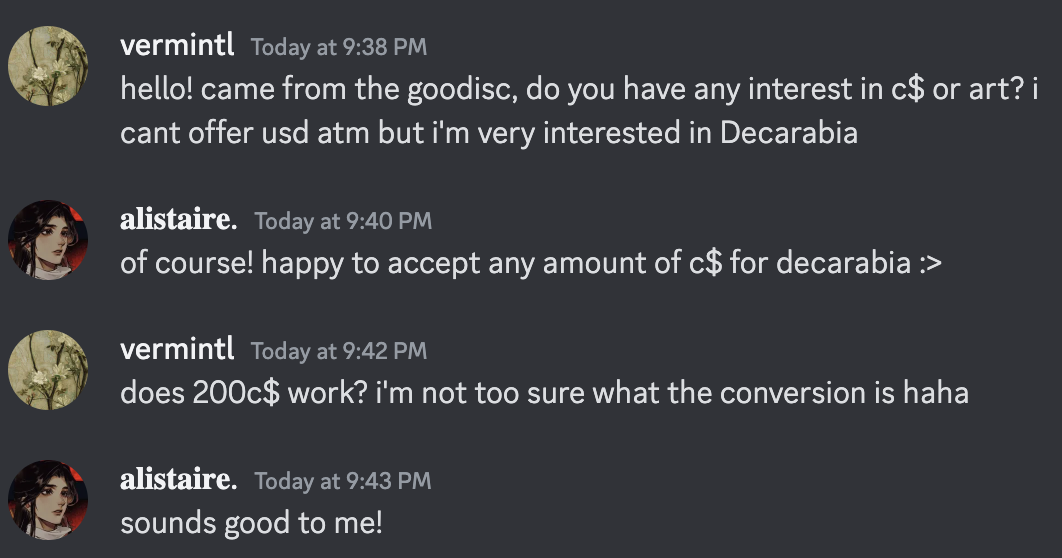Click alistaire's avatar on the 9:40 PM message
Viewport: 1062px width, 558px height.
point(48,240)
